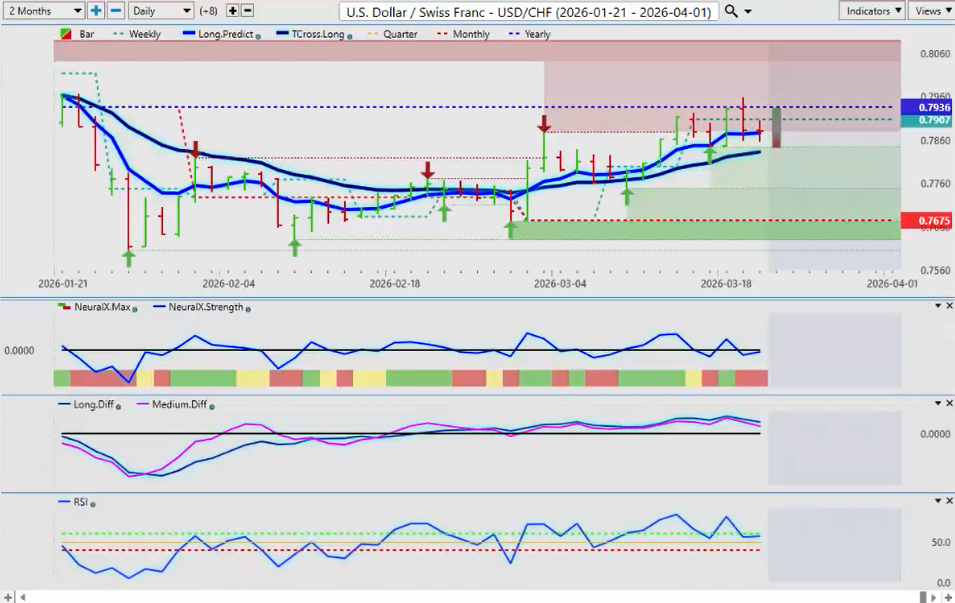955x603 pixels.
Task: Open the Views menu
Action: (931, 10)
